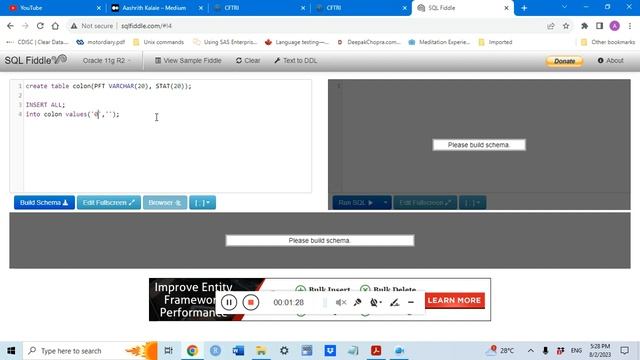Open the Oracle 11g R2 database selector
This screenshot has width=640, height=360.
coord(107,60)
